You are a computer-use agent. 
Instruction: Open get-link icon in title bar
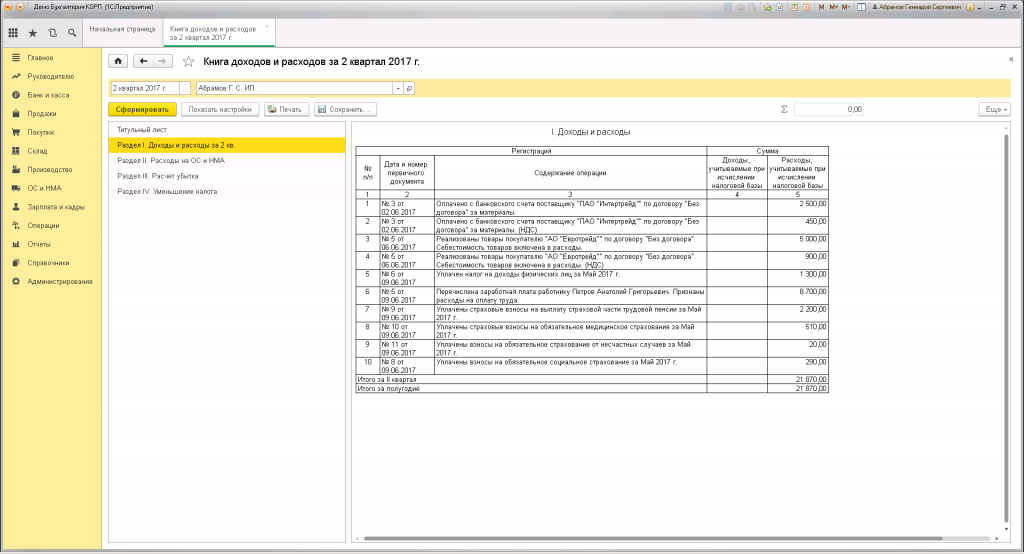tap(779, 7)
